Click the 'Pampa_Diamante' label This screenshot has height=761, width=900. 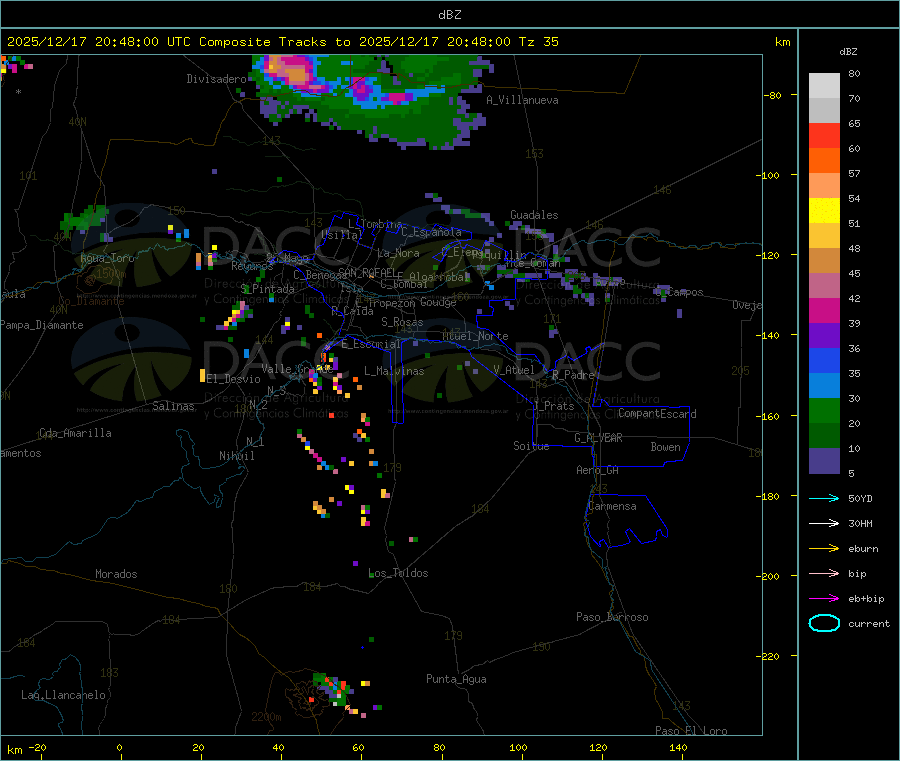[42, 325]
